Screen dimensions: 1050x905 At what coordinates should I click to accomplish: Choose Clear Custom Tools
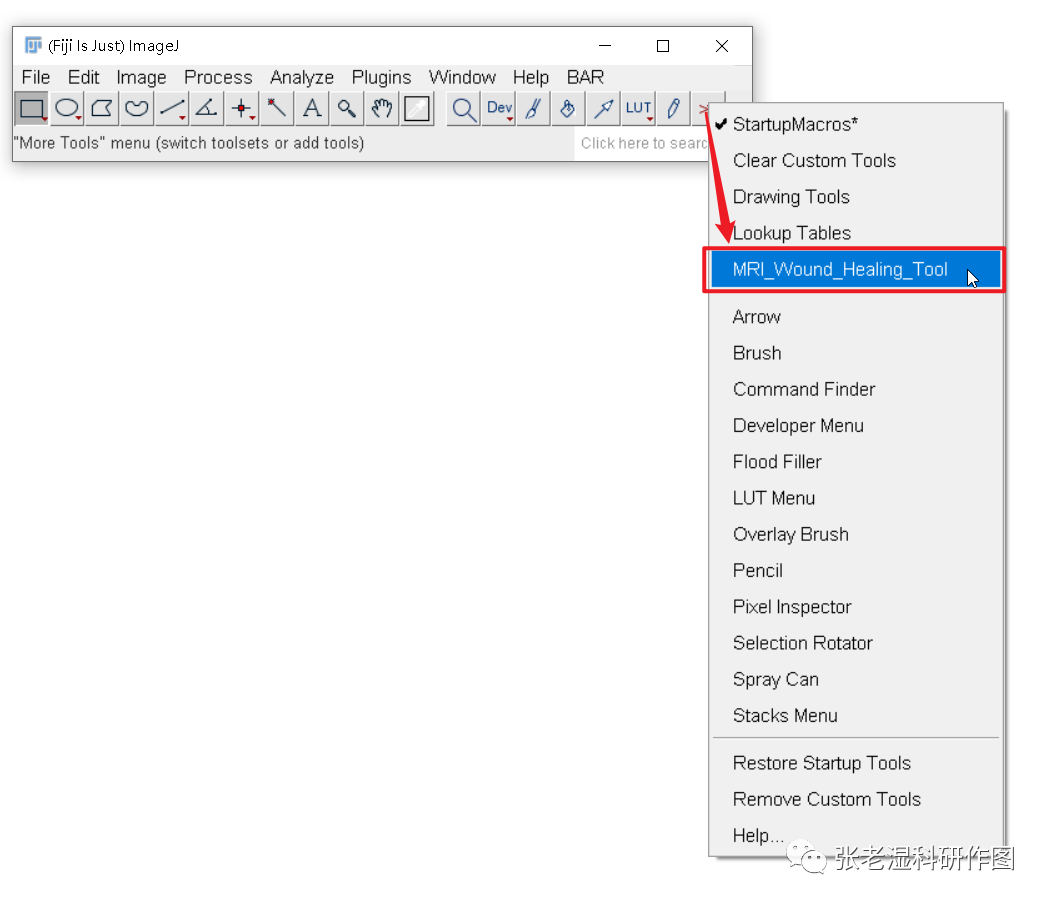pyautogui.click(x=856, y=160)
